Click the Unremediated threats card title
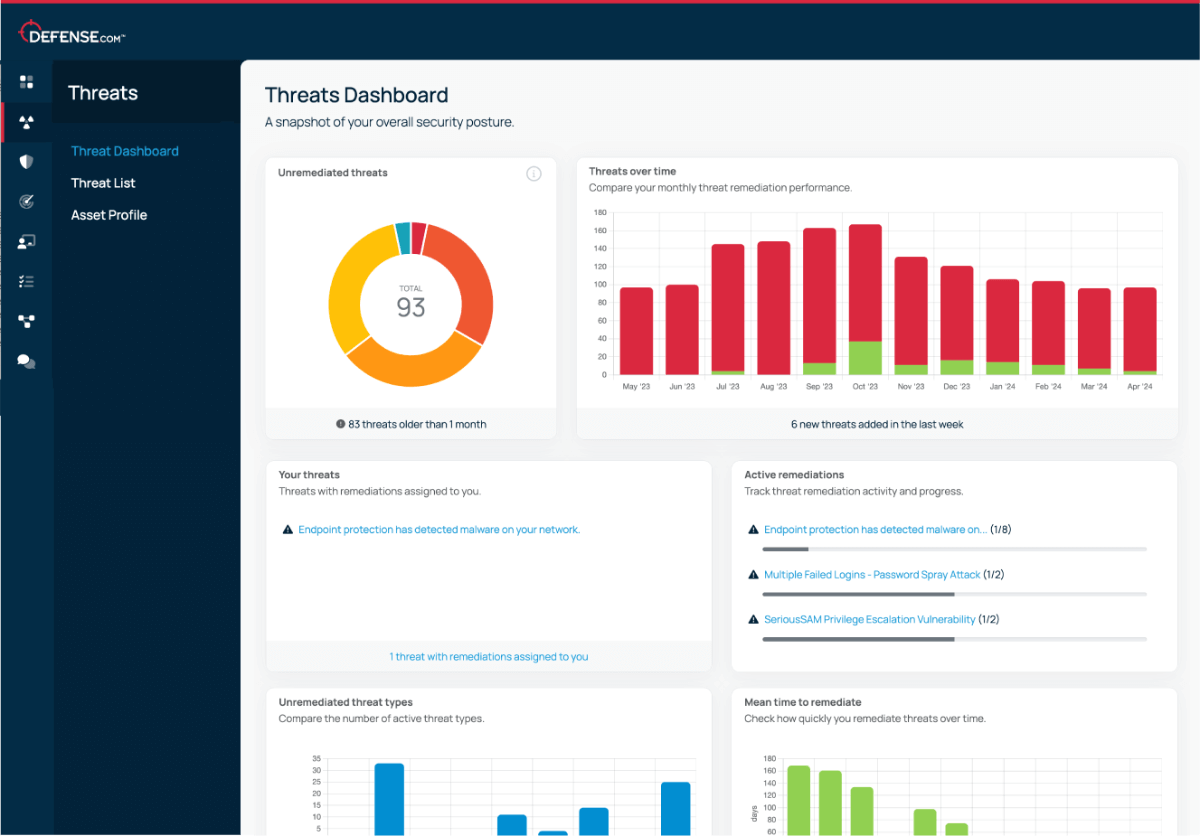Image resolution: width=1200 pixels, height=836 pixels. (333, 173)
